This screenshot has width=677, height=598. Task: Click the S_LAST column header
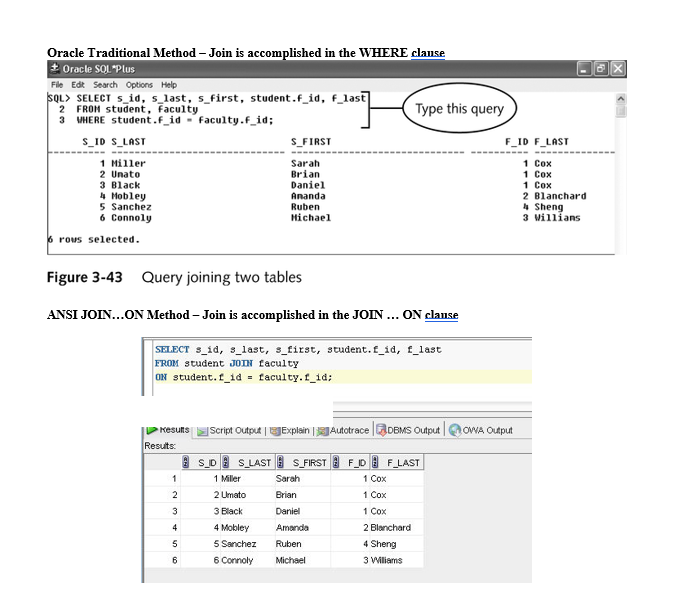click(x=248, y=462)
